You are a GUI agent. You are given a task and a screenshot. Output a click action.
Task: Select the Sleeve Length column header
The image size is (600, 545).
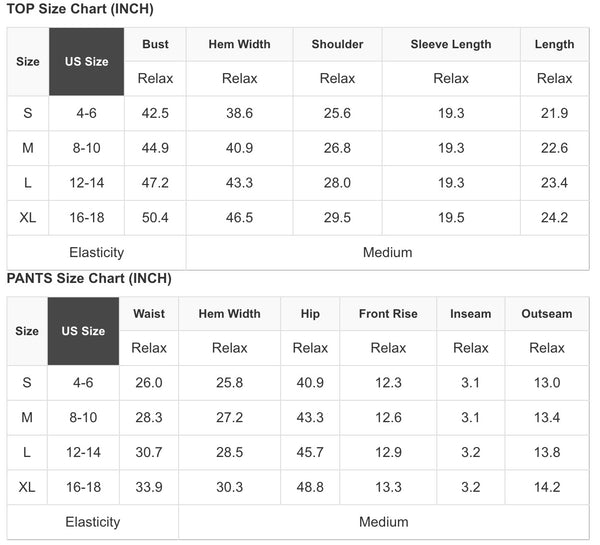click(x=451, y=44)
